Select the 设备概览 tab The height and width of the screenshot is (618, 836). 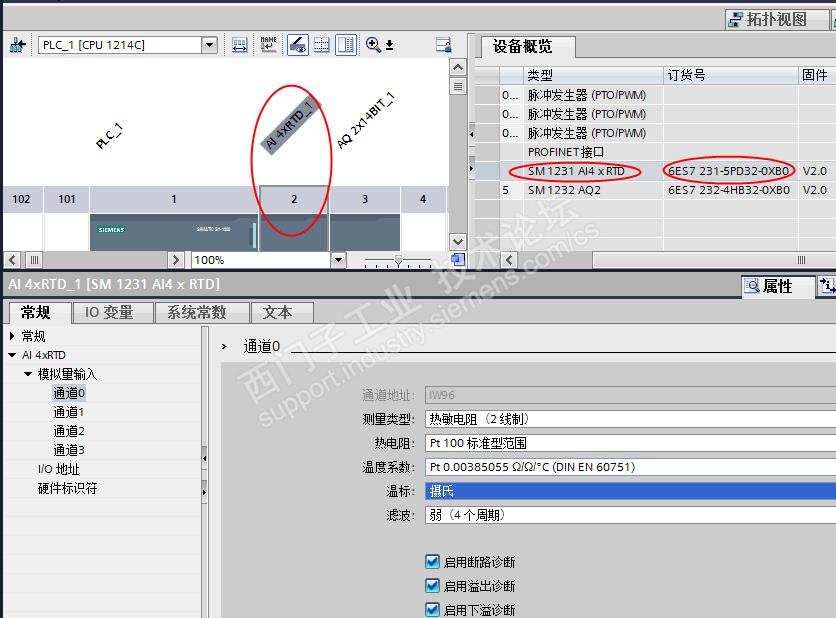[x=522, y=47]
